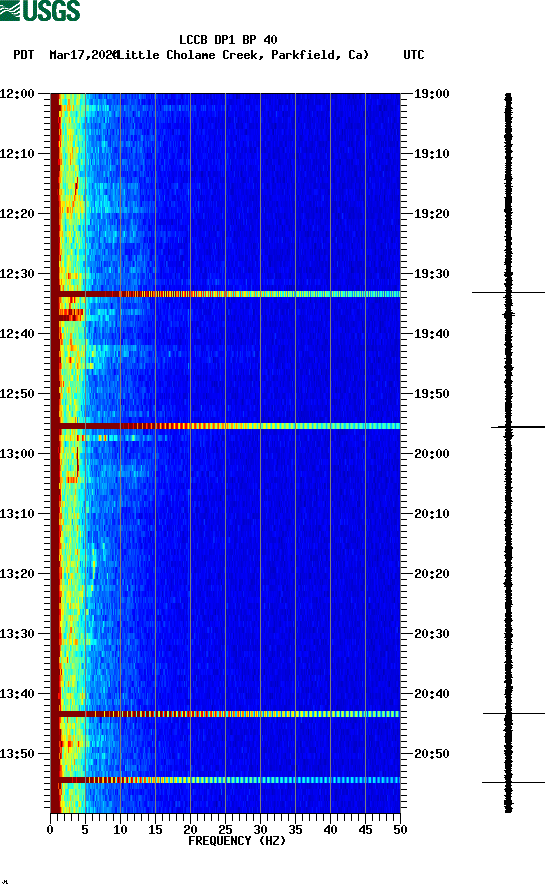
Task: Click the '20:10' UTC time label
Action: 431,514
